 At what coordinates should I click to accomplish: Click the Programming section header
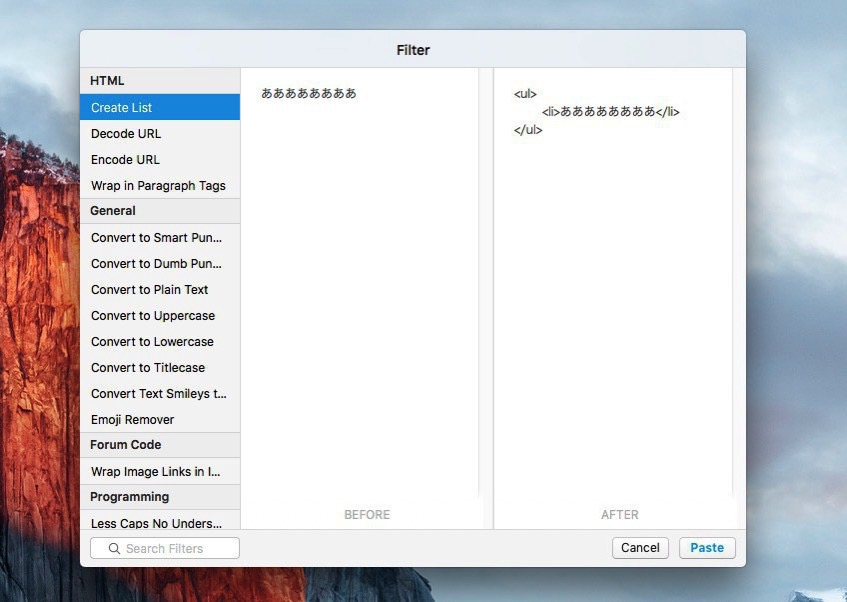(160, 497)
